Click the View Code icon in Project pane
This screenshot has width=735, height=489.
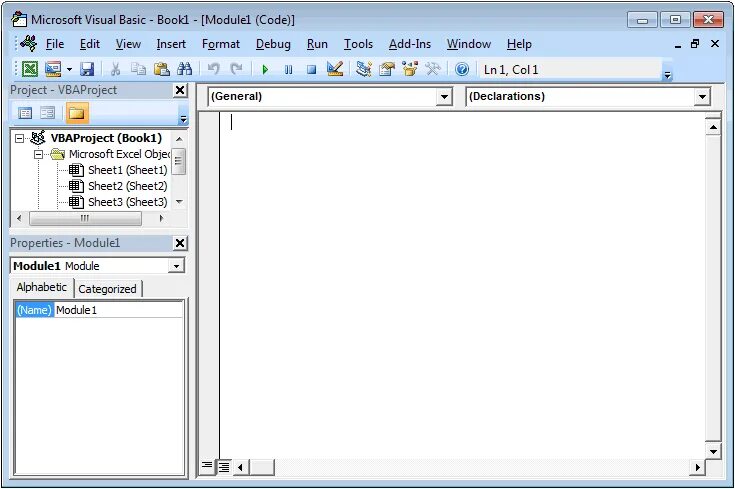pyautogui.click(x=25, y=113)
